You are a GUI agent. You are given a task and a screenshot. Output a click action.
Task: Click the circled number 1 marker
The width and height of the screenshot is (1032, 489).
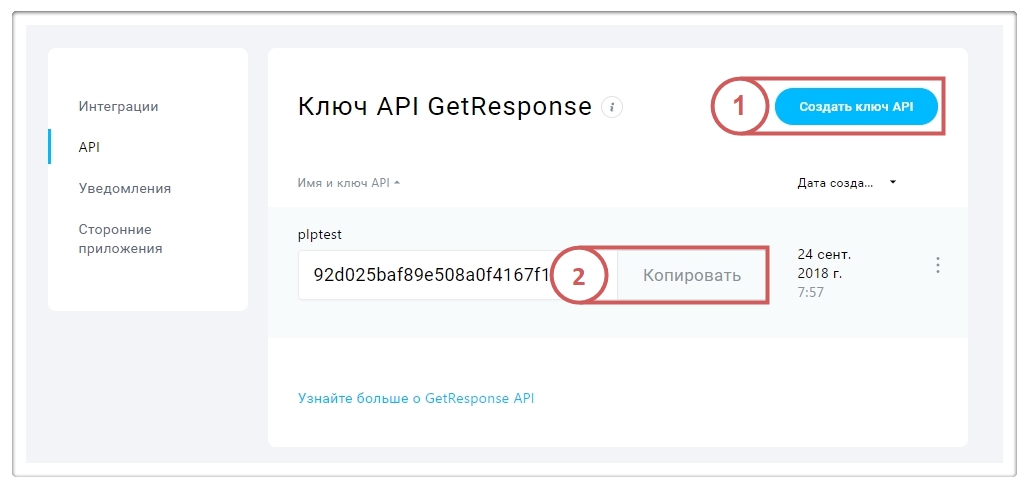pos(740,106)
